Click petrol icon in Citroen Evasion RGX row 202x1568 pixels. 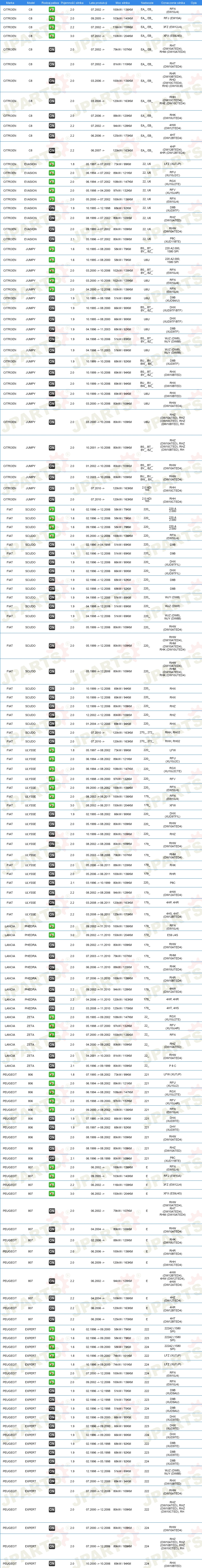pos(52,181)
